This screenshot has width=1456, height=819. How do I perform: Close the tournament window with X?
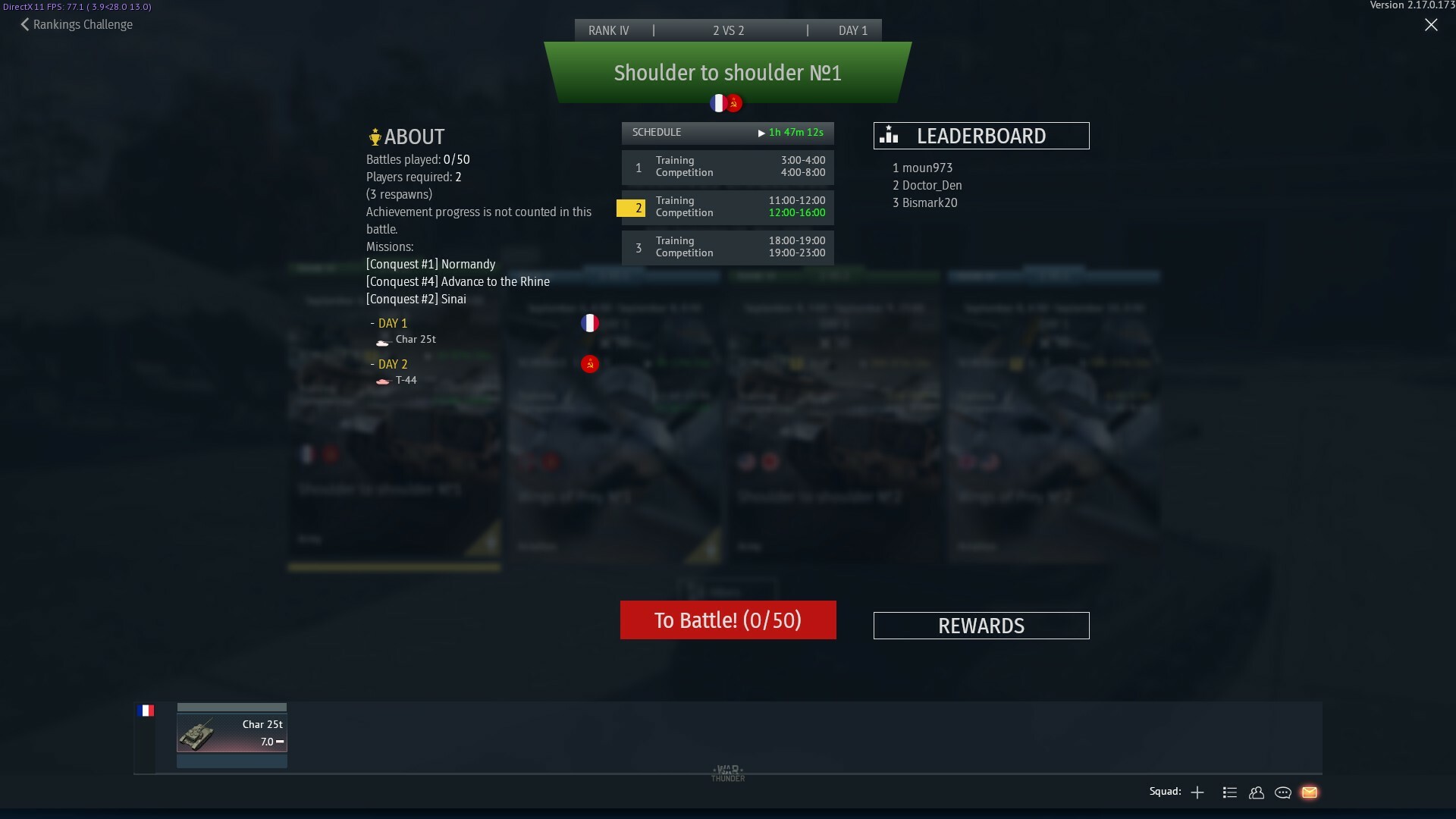(x=1431, y=25)
